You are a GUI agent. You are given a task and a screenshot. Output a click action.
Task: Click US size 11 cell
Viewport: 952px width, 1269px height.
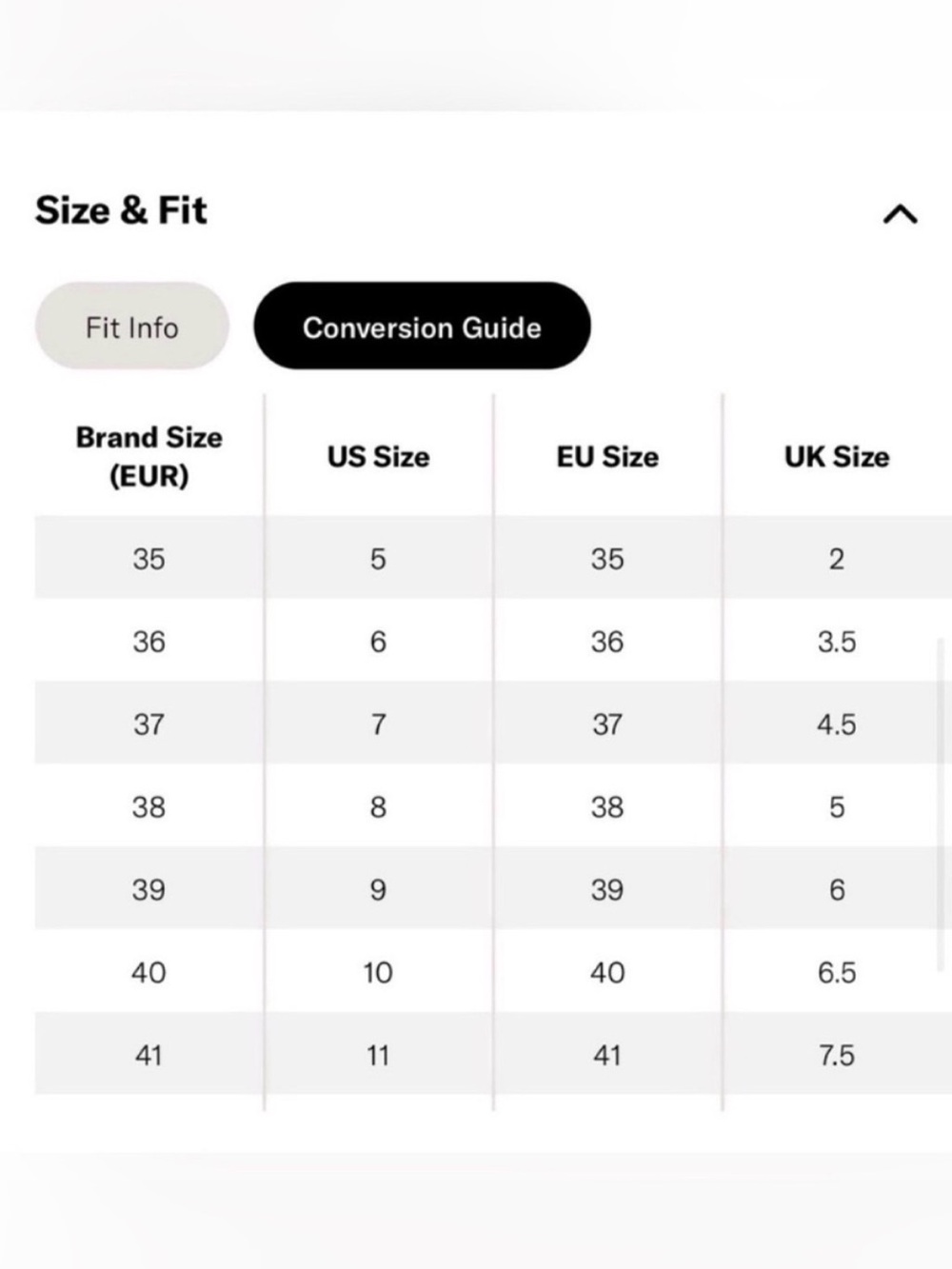tap(379, 1055)
